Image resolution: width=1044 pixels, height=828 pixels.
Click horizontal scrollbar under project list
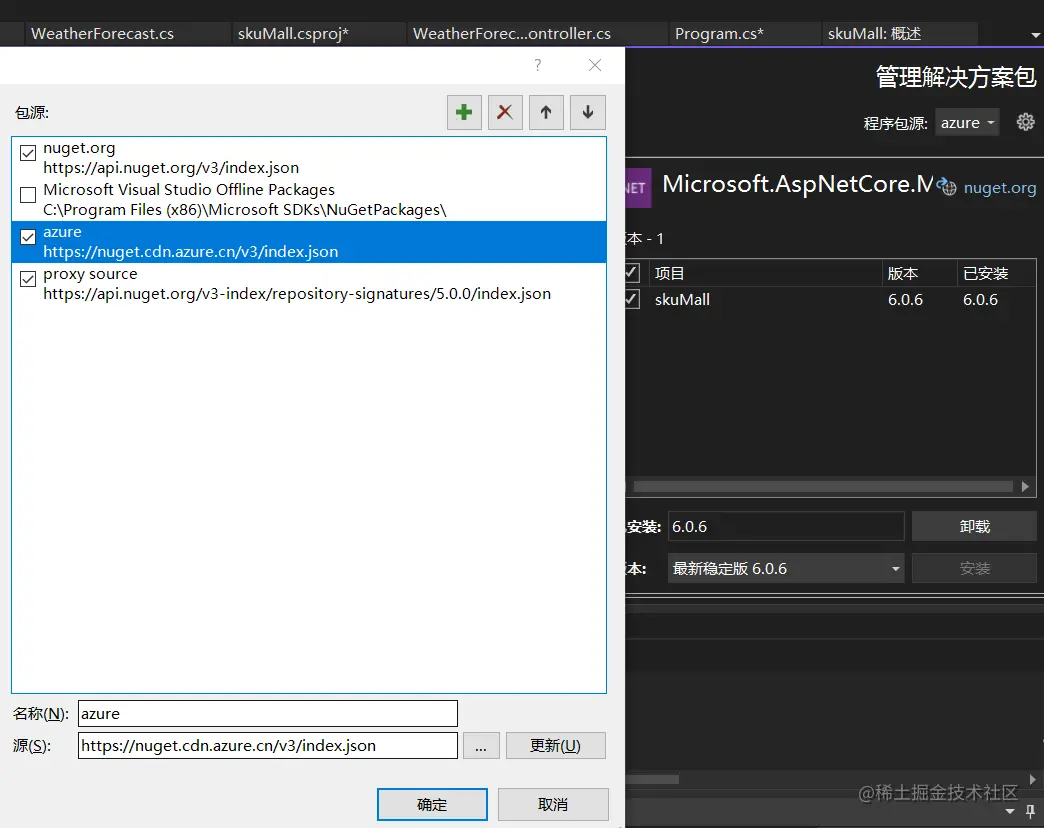[x=823, y=487]
